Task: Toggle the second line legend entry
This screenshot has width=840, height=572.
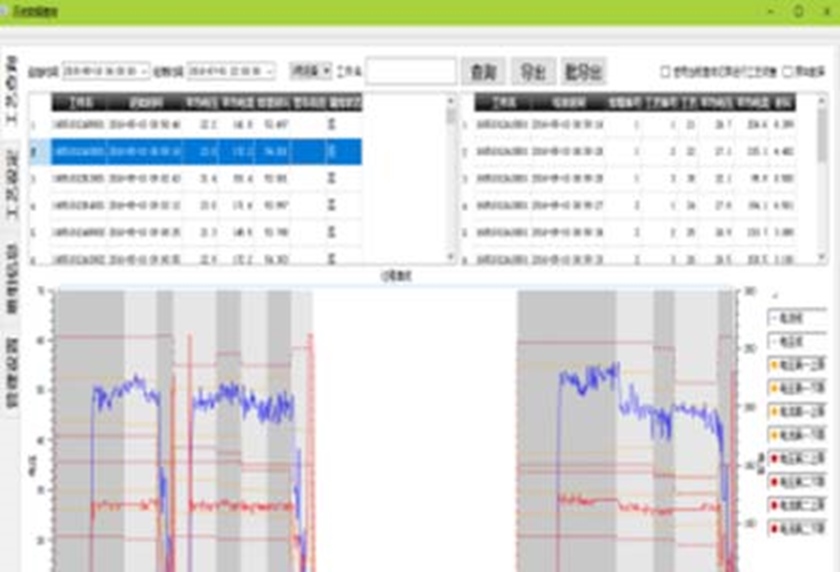Action: coord(797,341)
